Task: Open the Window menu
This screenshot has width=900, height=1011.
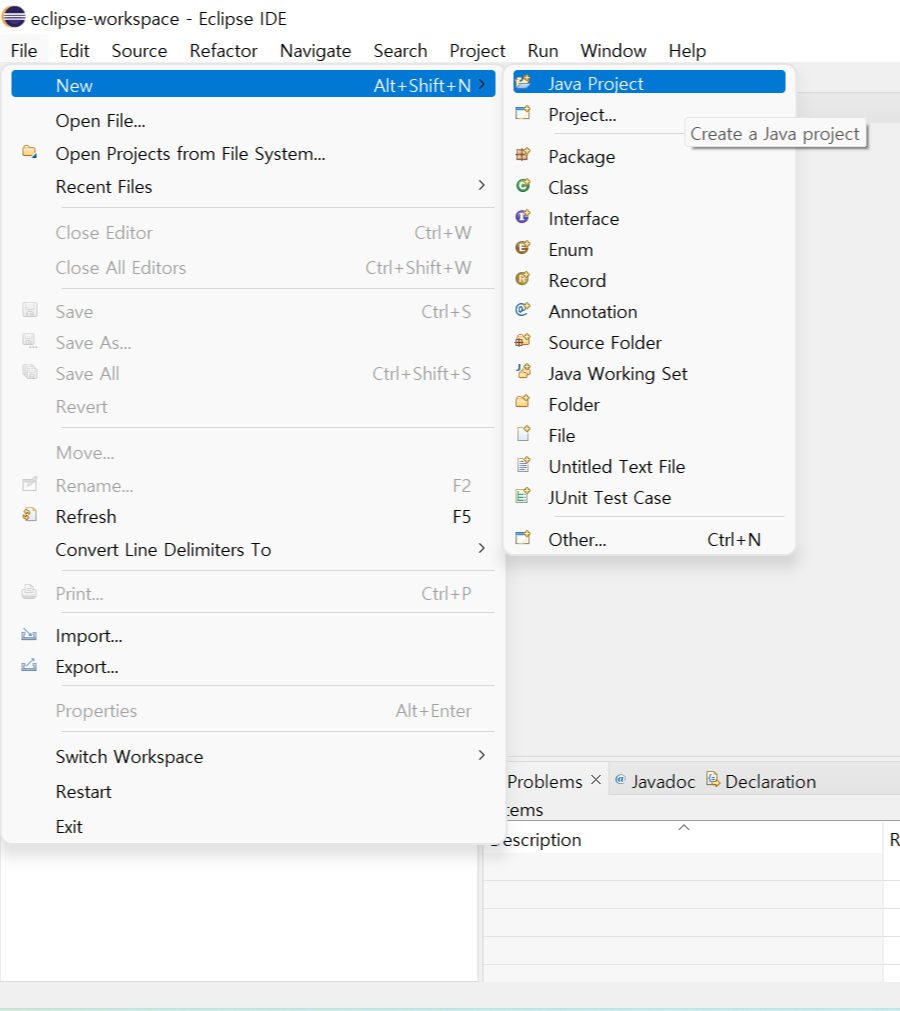Action: [613, 51]
